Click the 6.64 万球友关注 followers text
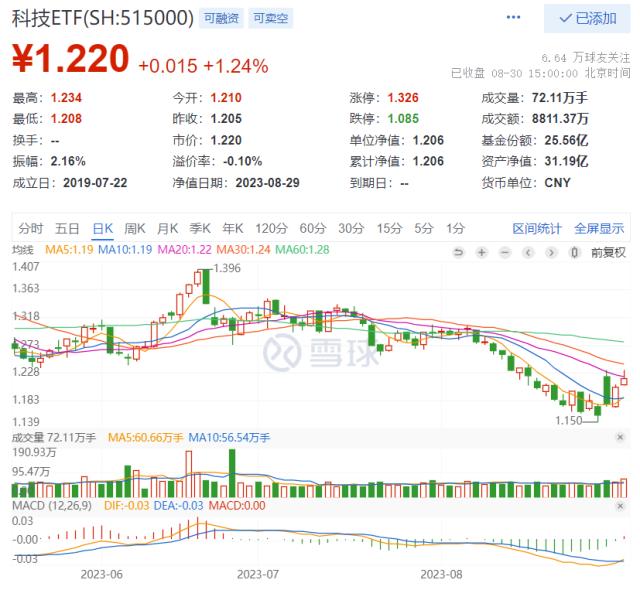Screen dimensions: 640x590 (586, 58)
